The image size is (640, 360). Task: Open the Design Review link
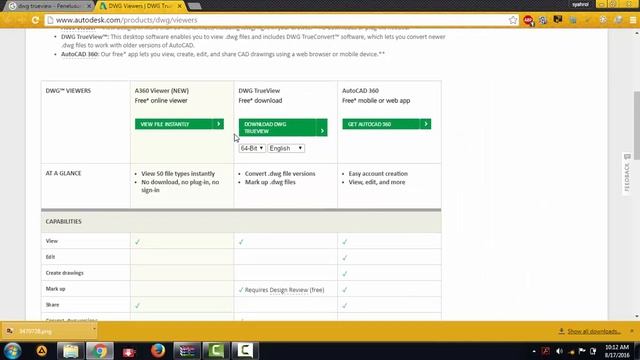(289, 290)
